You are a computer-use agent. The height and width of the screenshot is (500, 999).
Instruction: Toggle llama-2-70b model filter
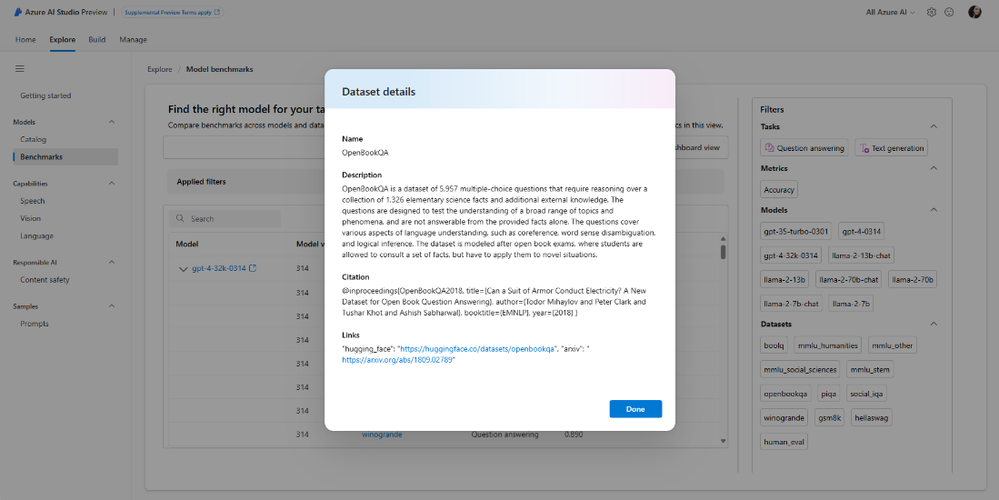coord(912,280)
